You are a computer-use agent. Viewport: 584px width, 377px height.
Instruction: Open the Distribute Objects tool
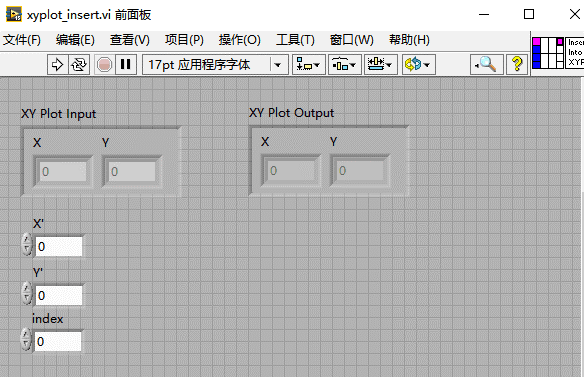(x=345, y=65)
